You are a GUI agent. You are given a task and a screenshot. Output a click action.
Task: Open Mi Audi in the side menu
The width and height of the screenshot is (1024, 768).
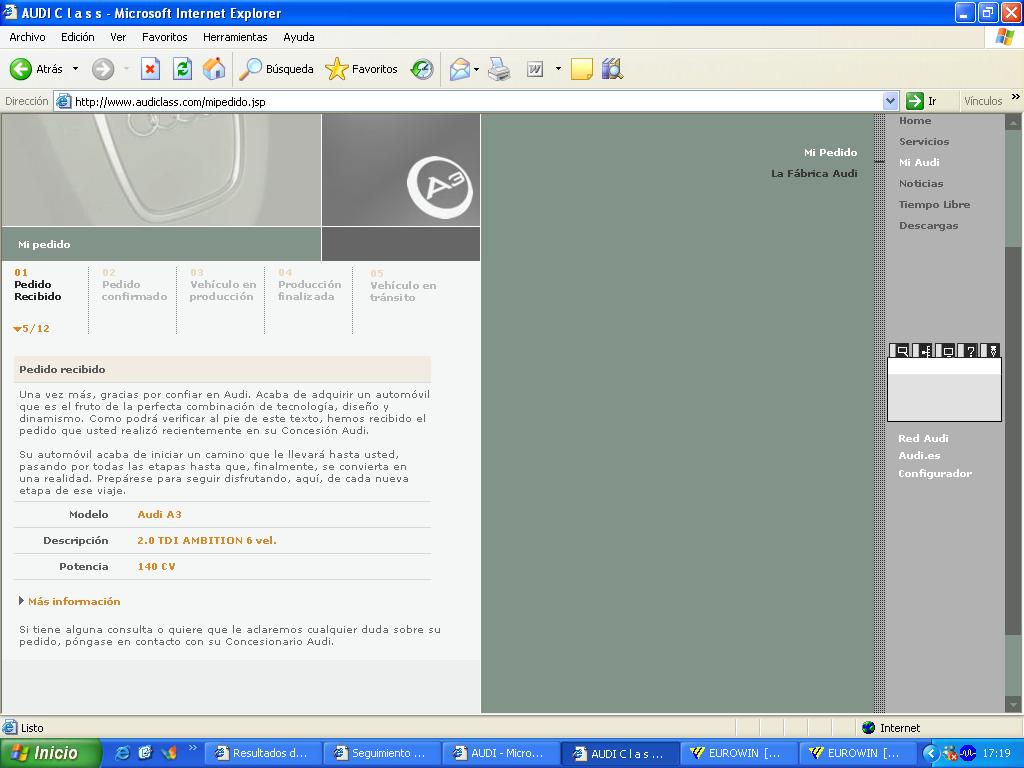point(919,162)
